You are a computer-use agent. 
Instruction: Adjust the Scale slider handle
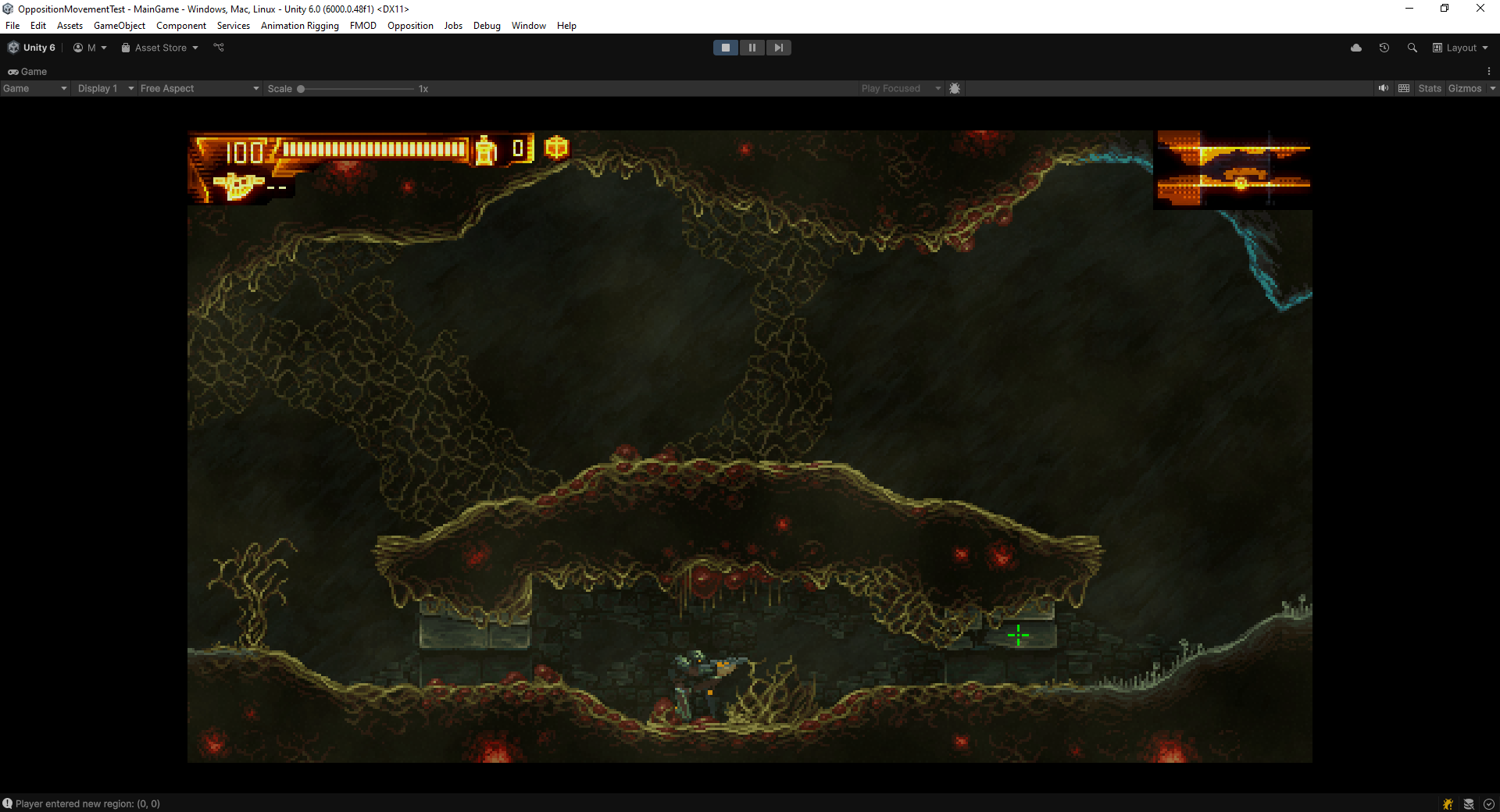coord(301,89)
